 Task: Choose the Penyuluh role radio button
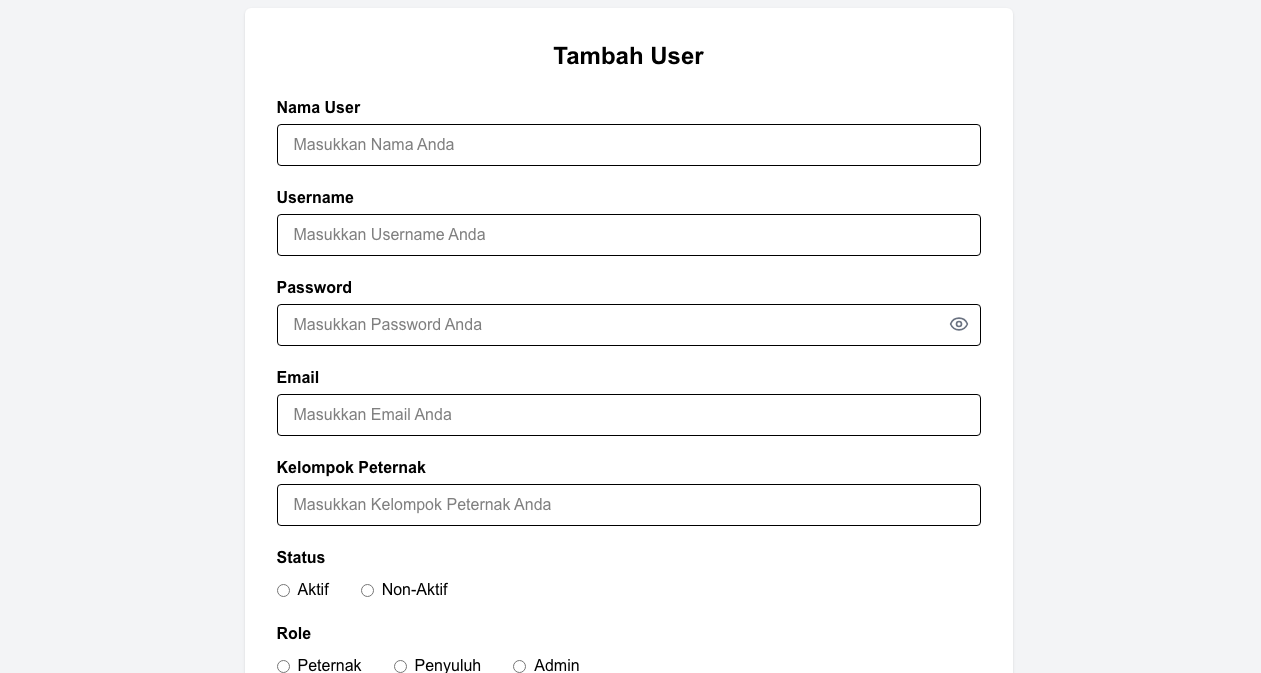tap(400, 666)
